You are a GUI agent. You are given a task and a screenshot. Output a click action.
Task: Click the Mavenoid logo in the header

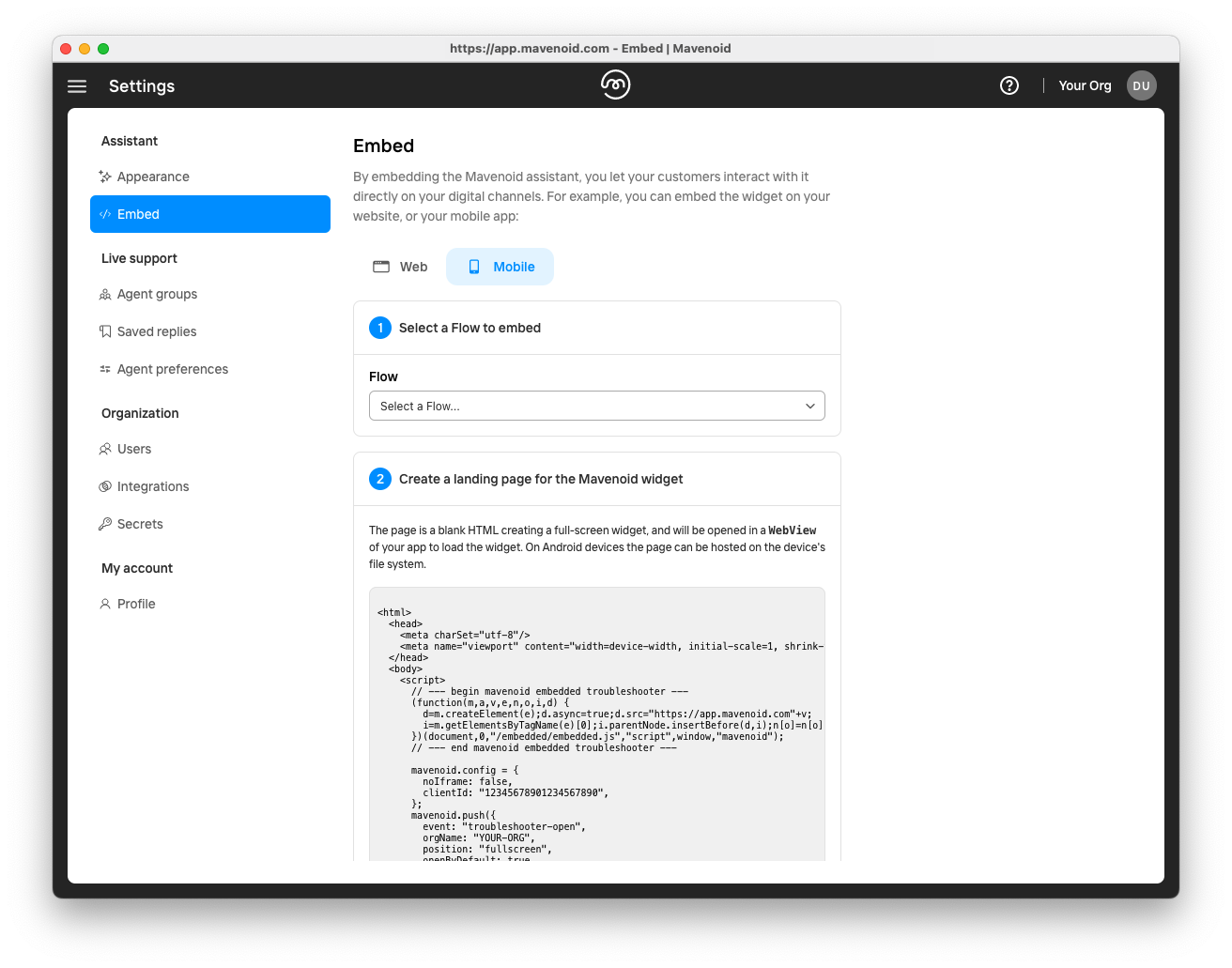click(616, 85)
